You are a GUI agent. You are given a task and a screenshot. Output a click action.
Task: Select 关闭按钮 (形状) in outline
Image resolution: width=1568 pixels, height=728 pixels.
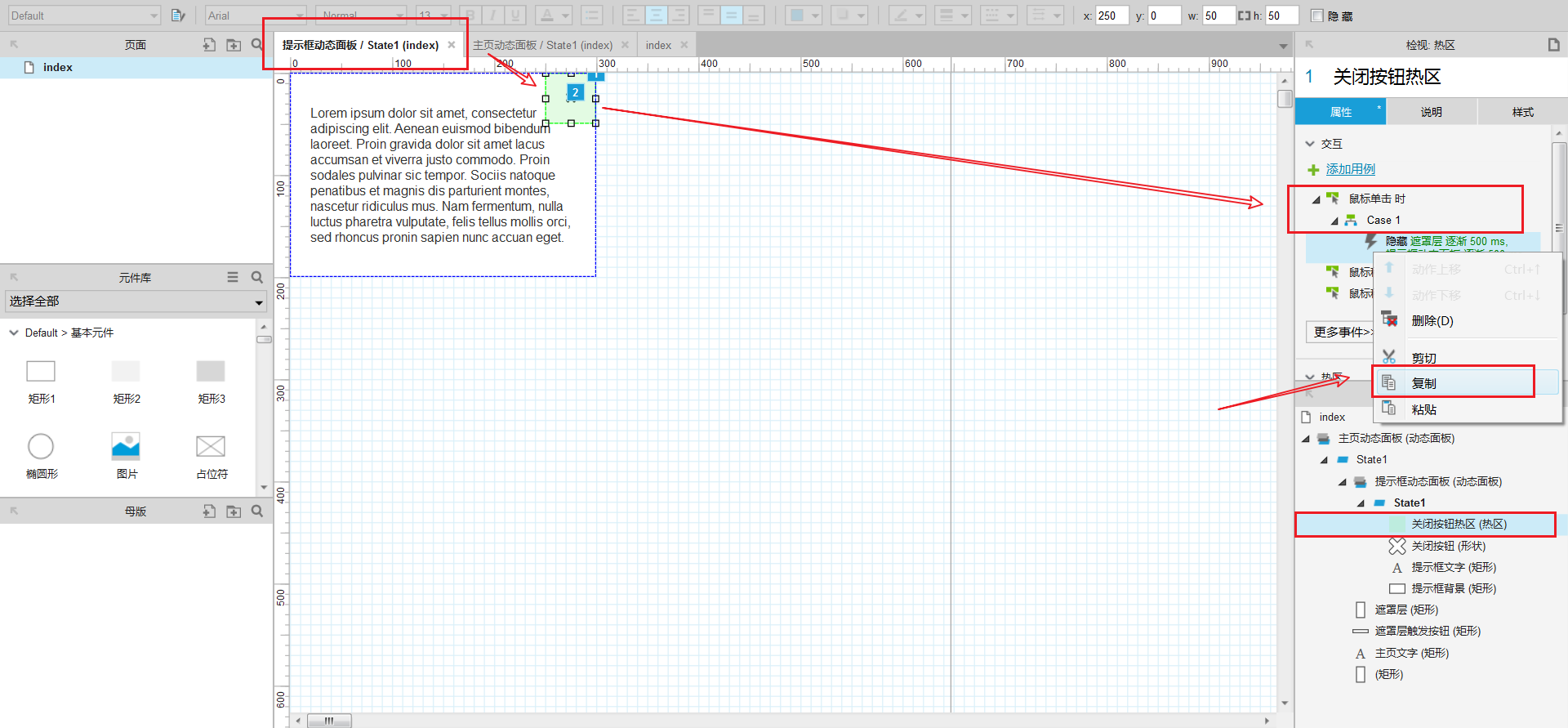[x=1448, y=546]
